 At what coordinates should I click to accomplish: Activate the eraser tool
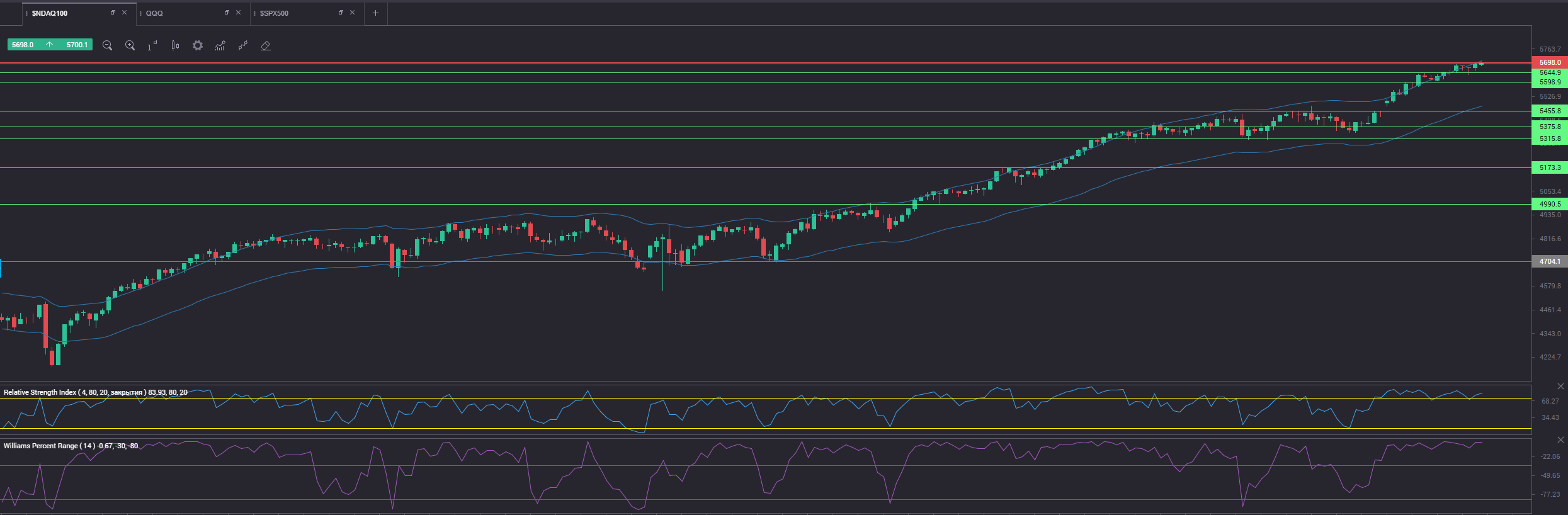(266, 45)
